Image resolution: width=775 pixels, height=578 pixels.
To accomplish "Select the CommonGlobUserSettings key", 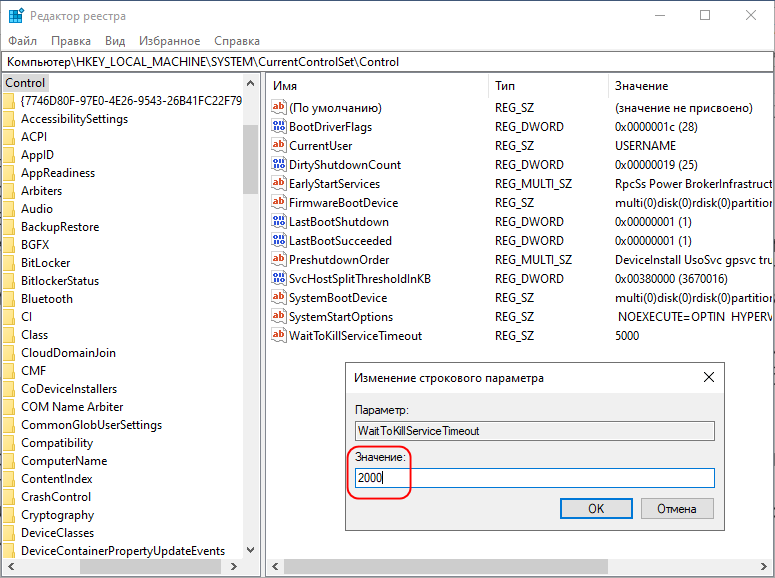I will point(91,425).
